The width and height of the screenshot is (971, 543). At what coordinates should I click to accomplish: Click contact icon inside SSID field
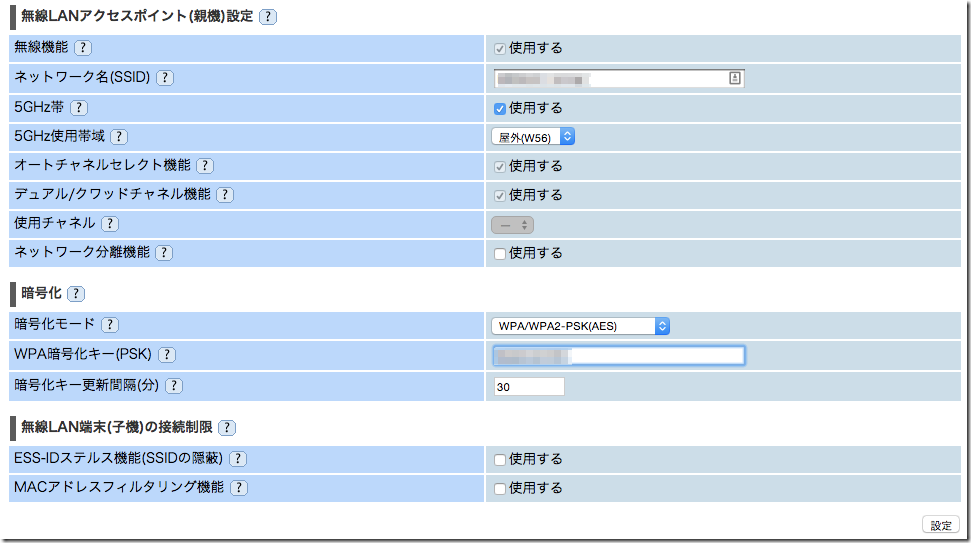[x=735, y=78]
